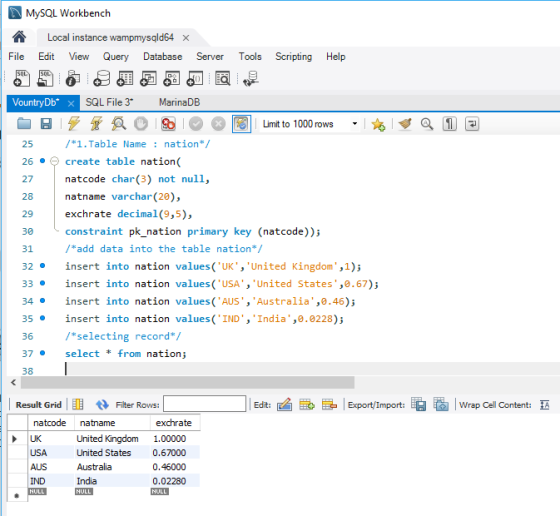The width and height of the screenshot is (560, 516).
Task: Save snippet with the star icon
Action: tap(378, 124)
